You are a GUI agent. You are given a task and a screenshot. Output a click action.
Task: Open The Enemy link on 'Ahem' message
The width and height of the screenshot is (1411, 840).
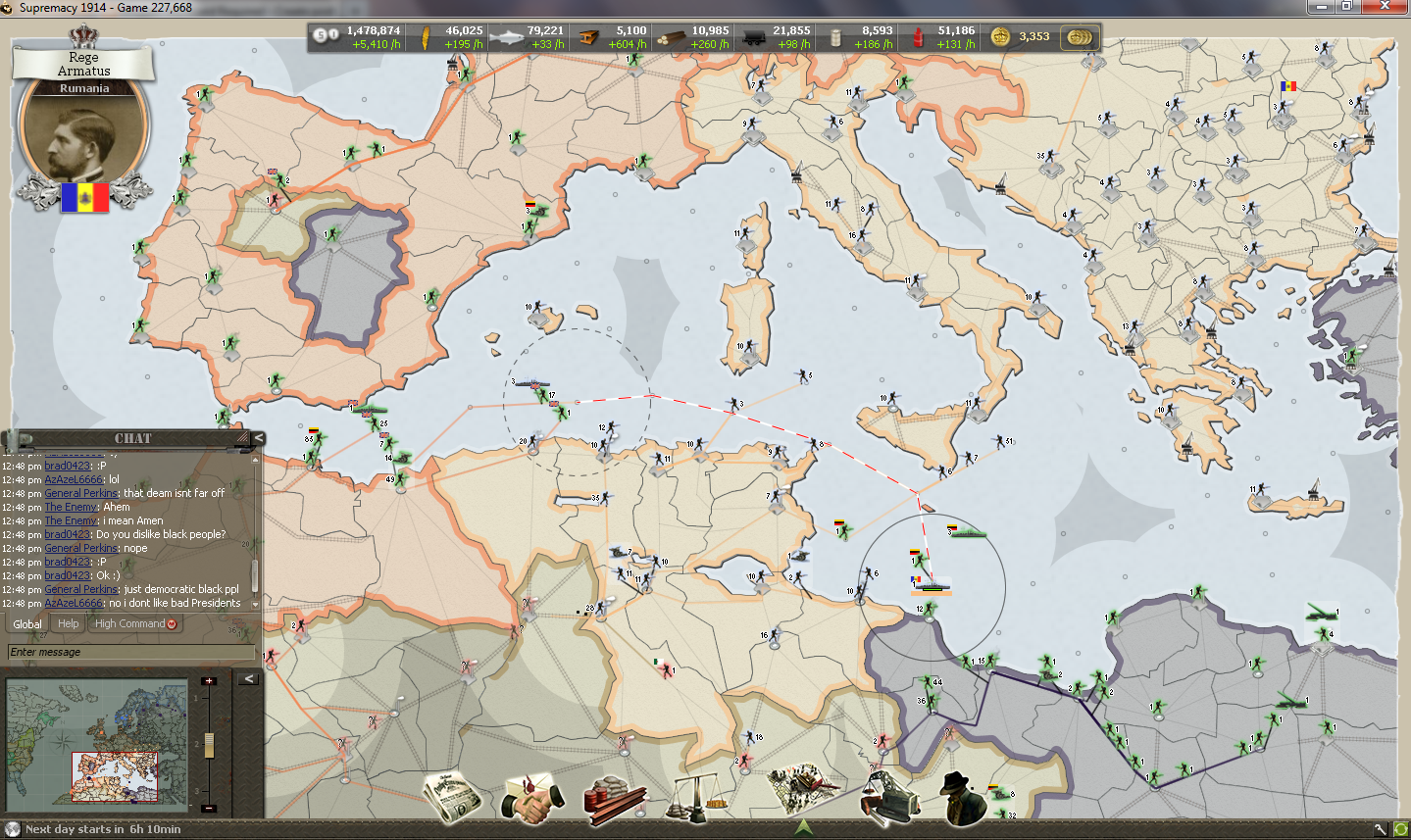click(x=72, y=508)
